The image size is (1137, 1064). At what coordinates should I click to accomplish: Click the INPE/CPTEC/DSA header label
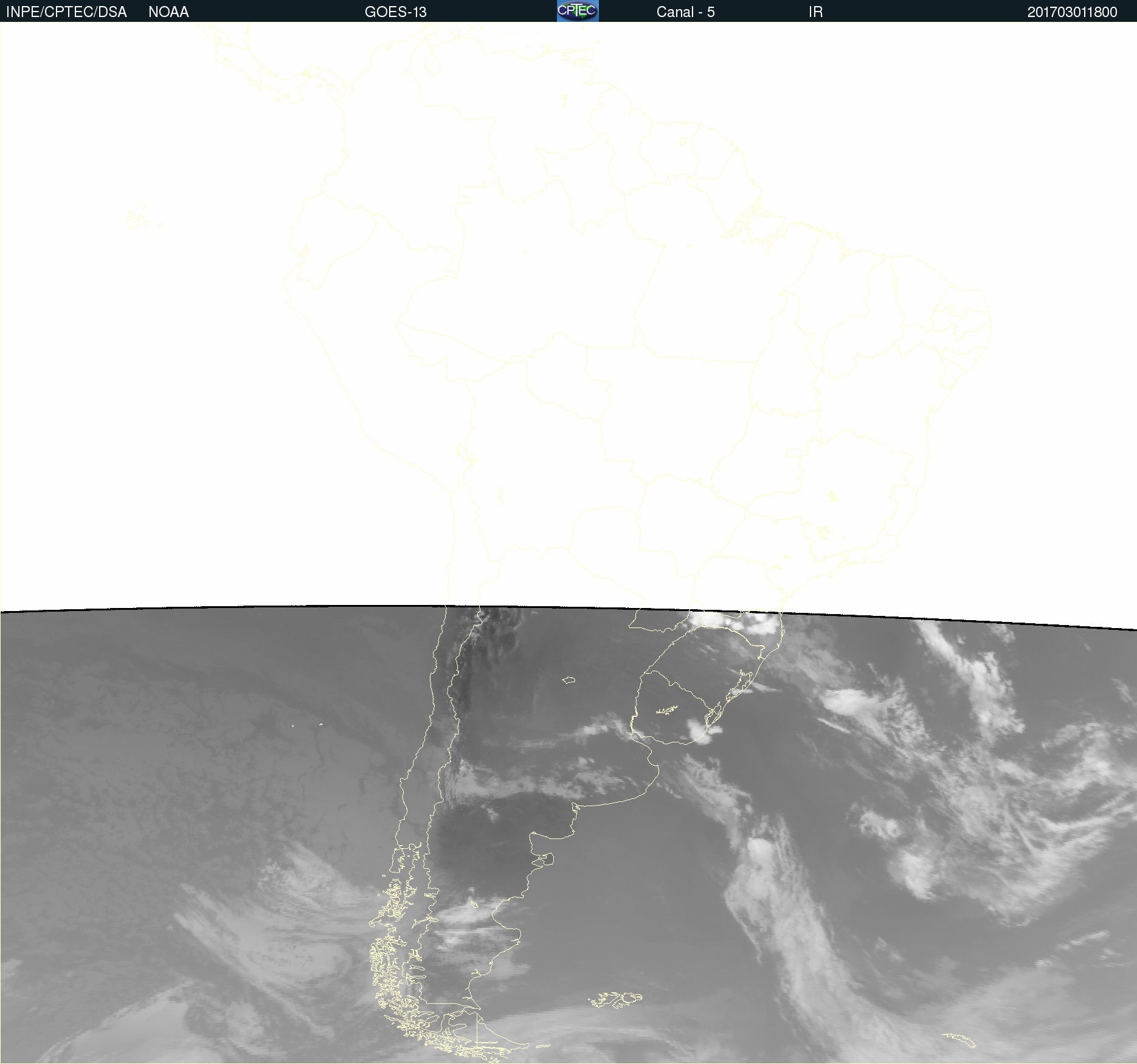click(66, 12)
